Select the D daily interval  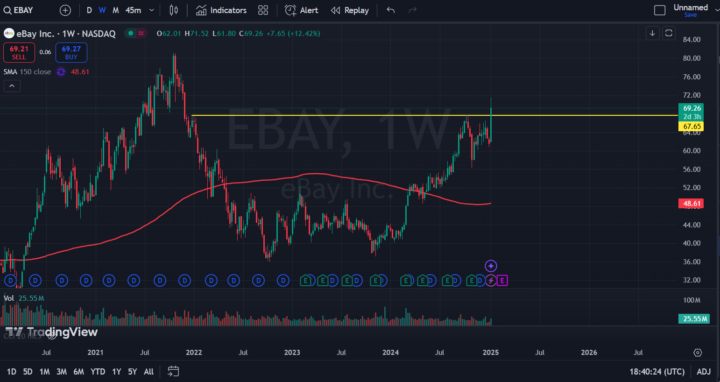tap(89, 10)
